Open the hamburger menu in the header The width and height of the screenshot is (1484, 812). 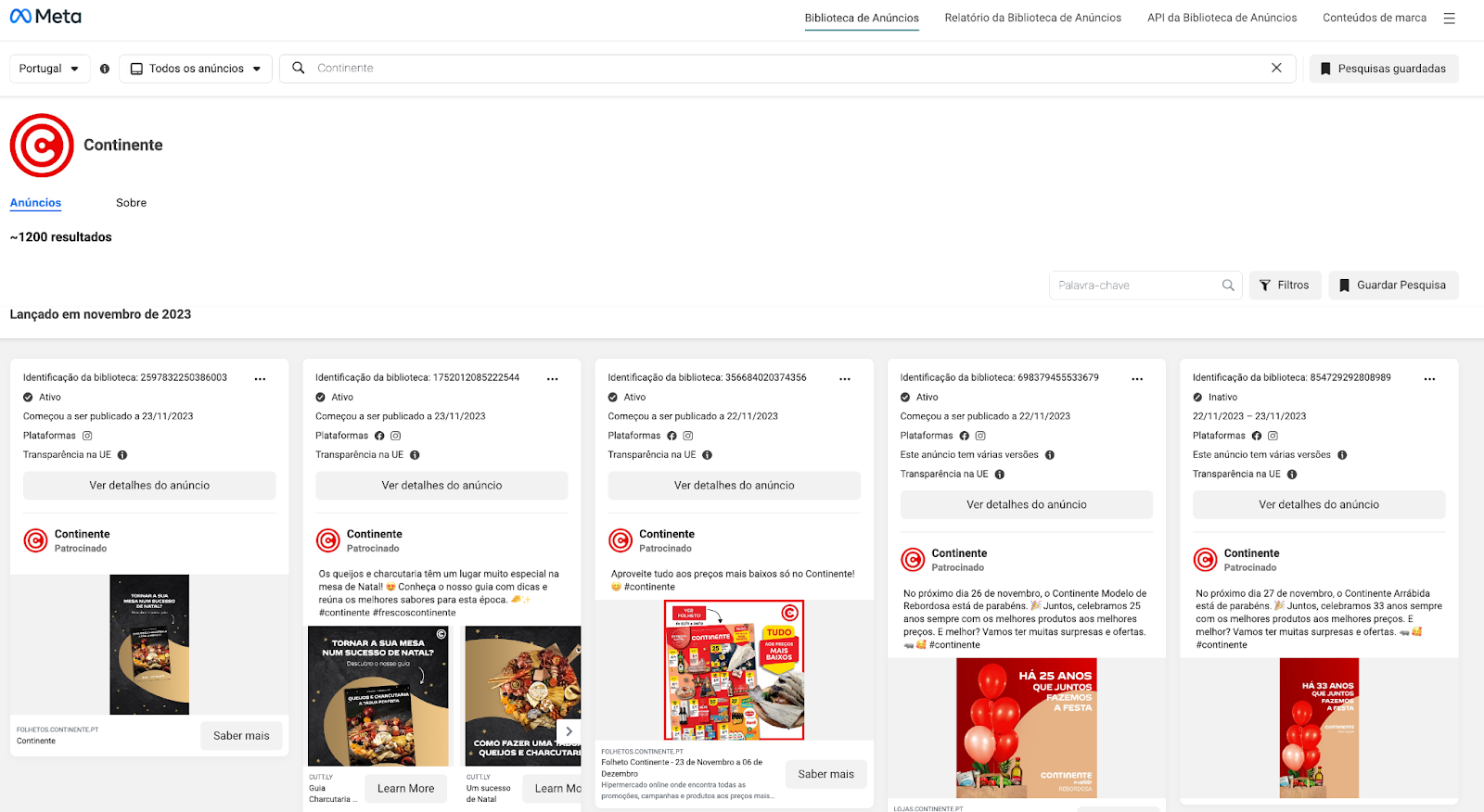click(1449, 18)
